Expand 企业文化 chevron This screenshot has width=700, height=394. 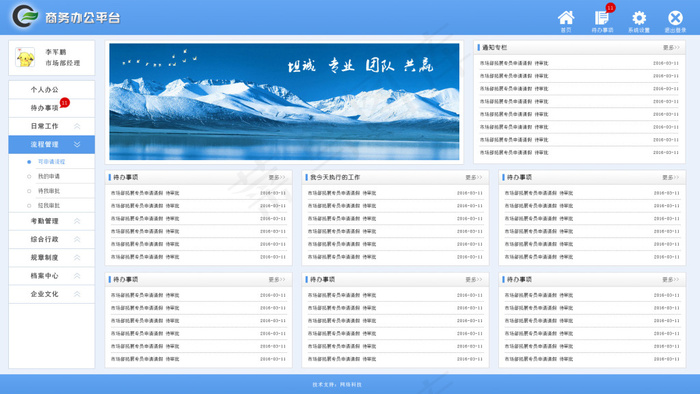tap(77, 294)
